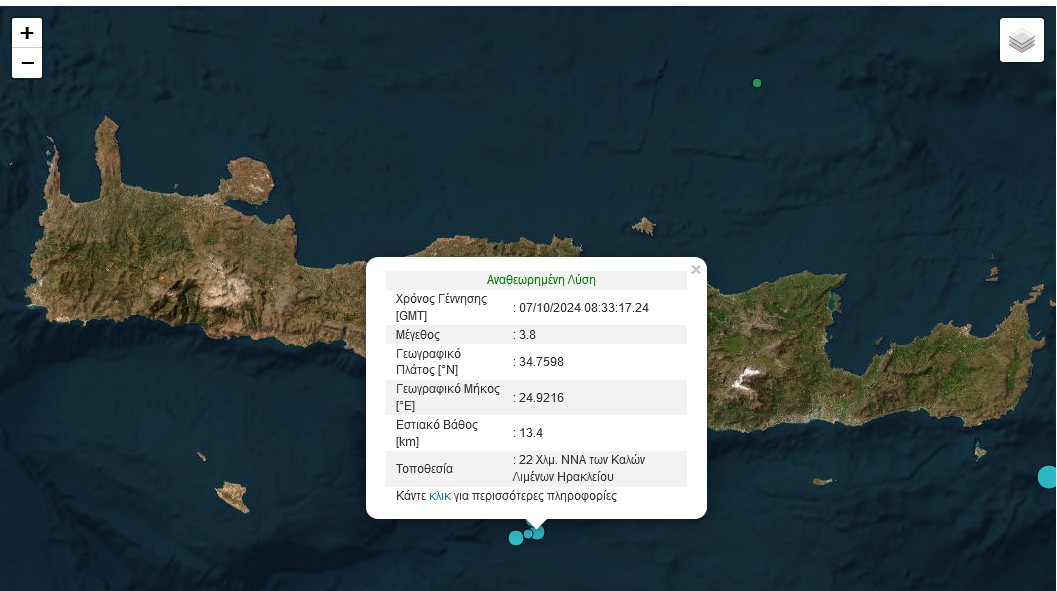Image resolution: width=1057 pixels, height=591 pixels.
Task: Click the green earthquake marker north of Crete
Action: point(756,83)
